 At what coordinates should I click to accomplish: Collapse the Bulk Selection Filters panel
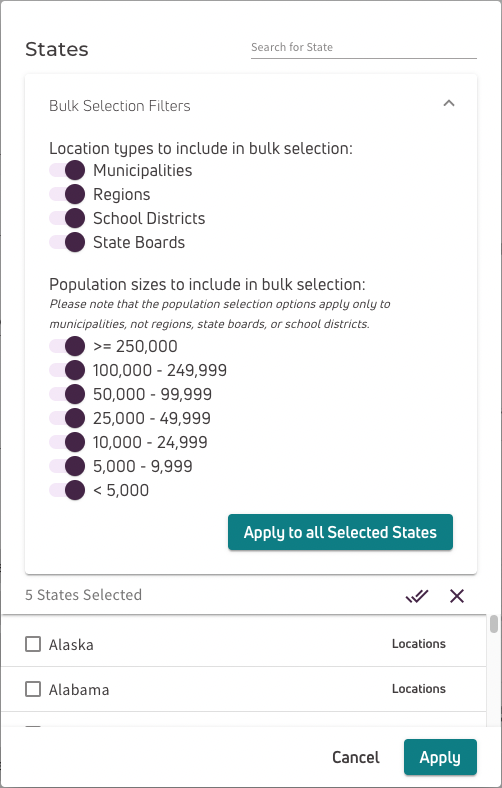449,104
